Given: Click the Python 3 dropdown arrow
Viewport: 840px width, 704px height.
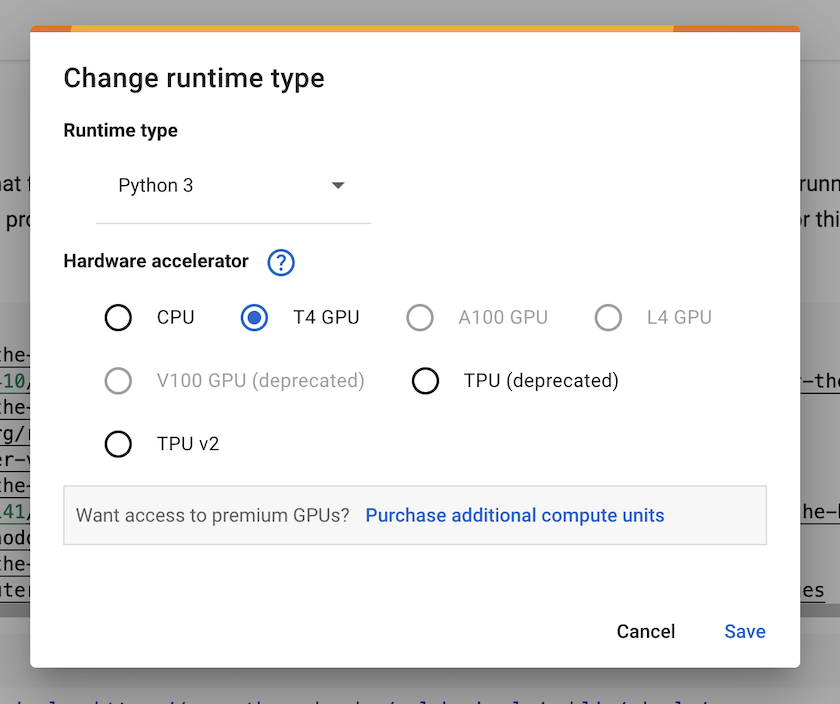Looking at the screenshot, I should tap(338, 185).
